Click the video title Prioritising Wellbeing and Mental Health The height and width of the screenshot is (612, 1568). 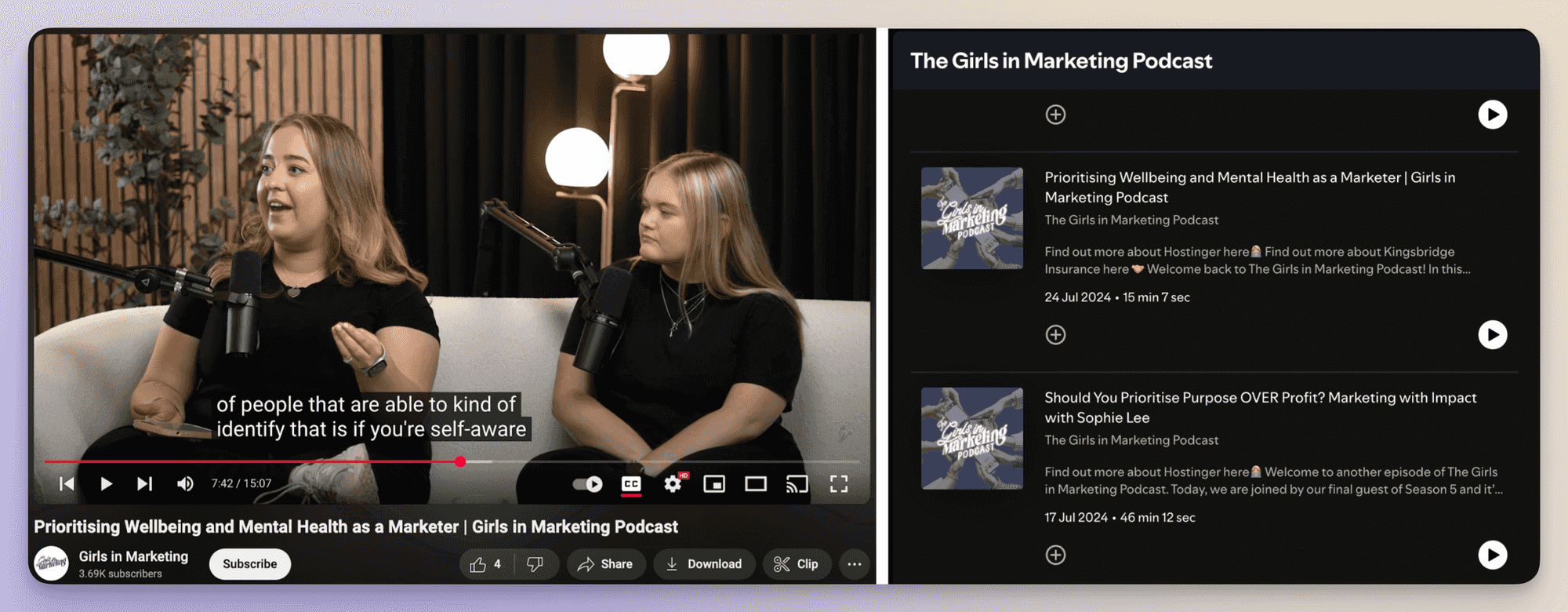(x=356, y=526)
